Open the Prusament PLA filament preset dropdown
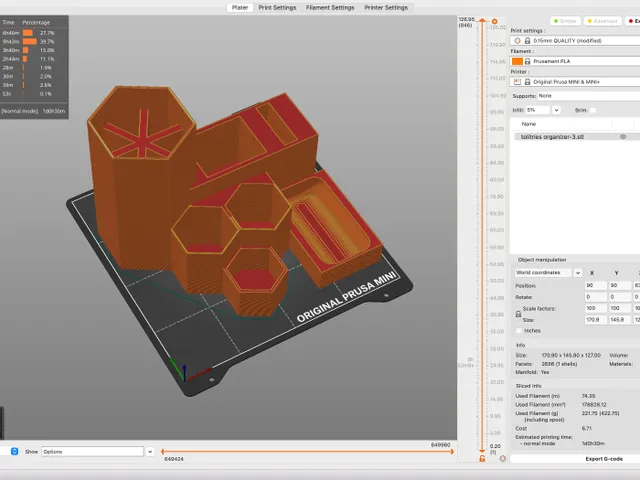640x480 pixels. click(575, 61)
